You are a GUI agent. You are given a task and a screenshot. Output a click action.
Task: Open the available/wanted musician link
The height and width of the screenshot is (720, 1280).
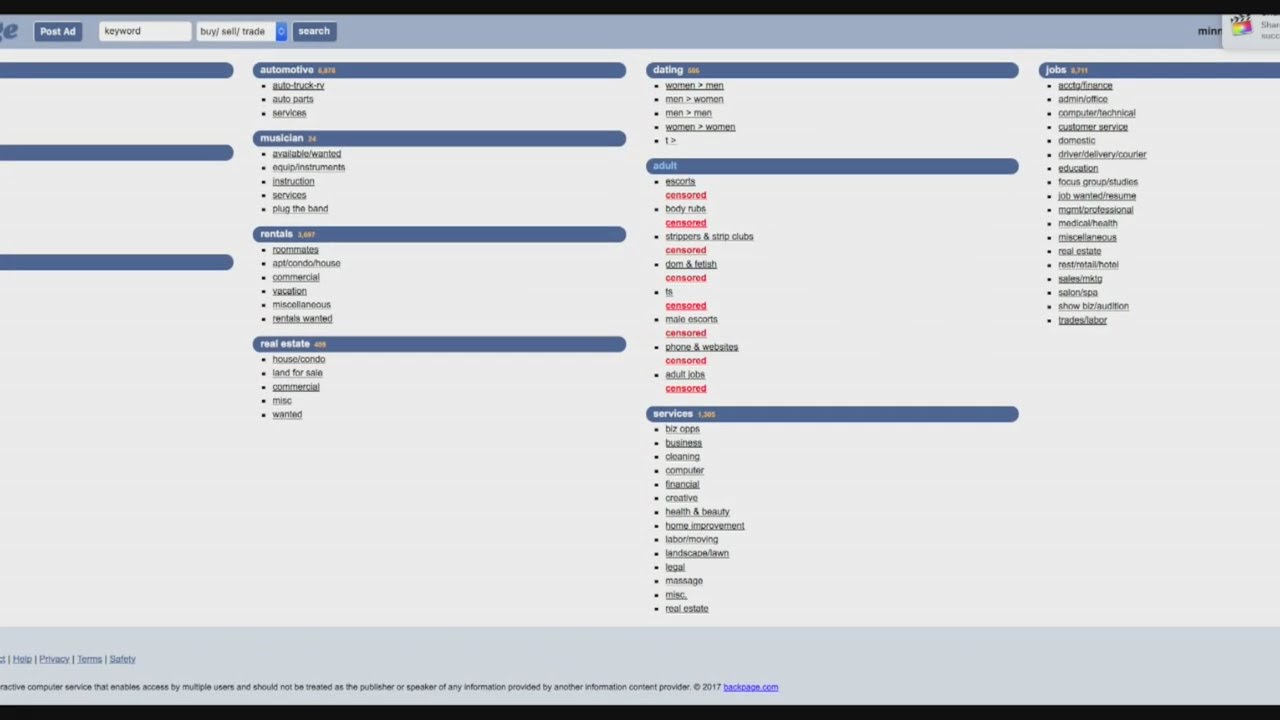point(306,154)
